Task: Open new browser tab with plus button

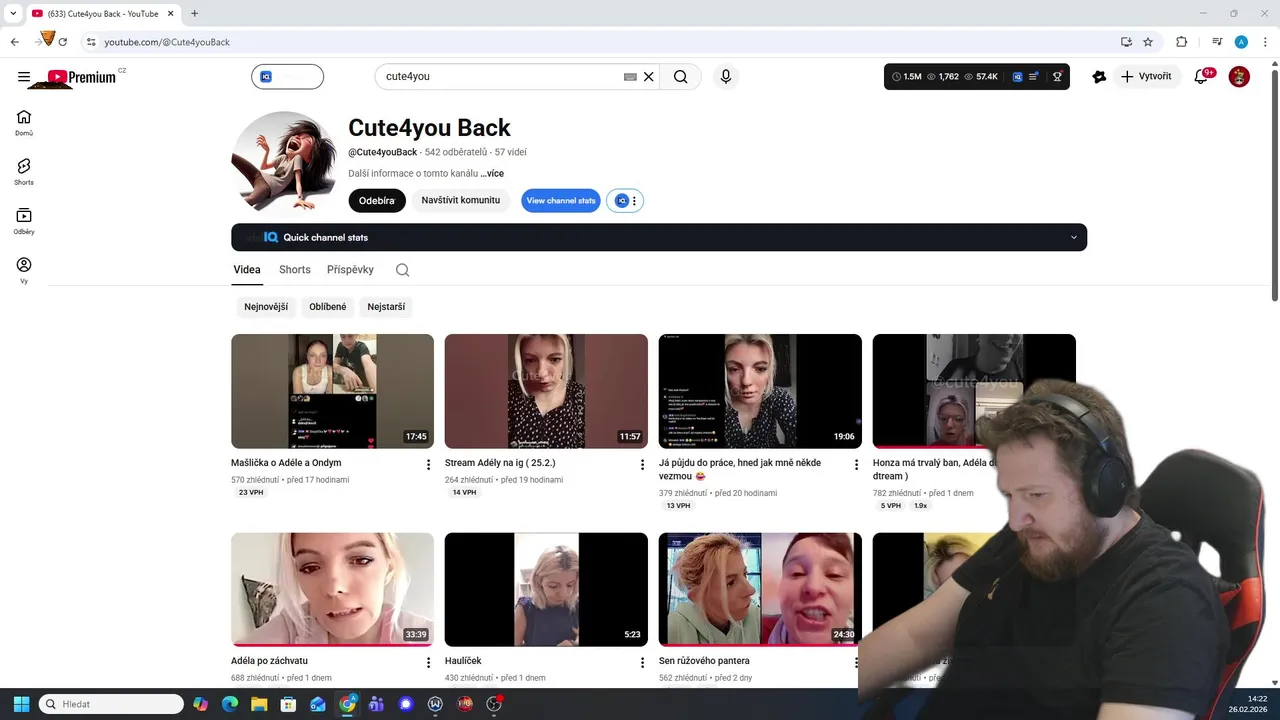Action: pyautogui.click(x=194, y=13)
